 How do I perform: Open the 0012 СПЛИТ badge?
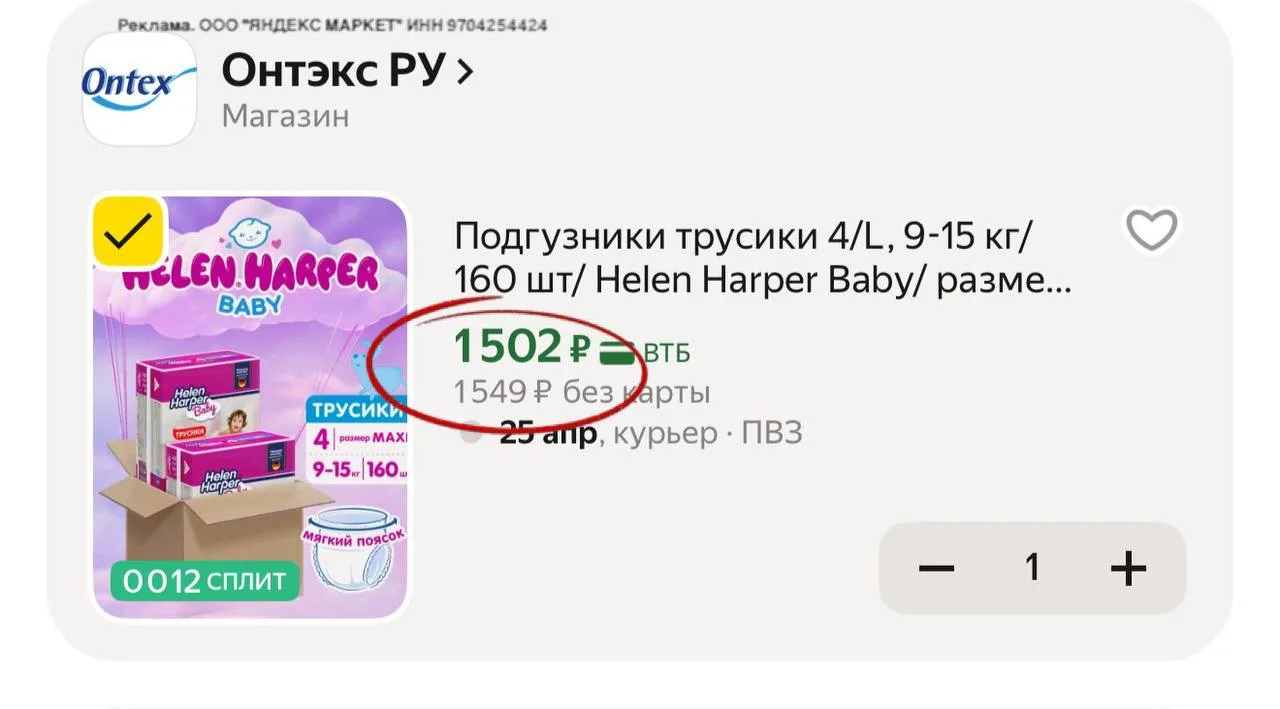coord(206,580)
